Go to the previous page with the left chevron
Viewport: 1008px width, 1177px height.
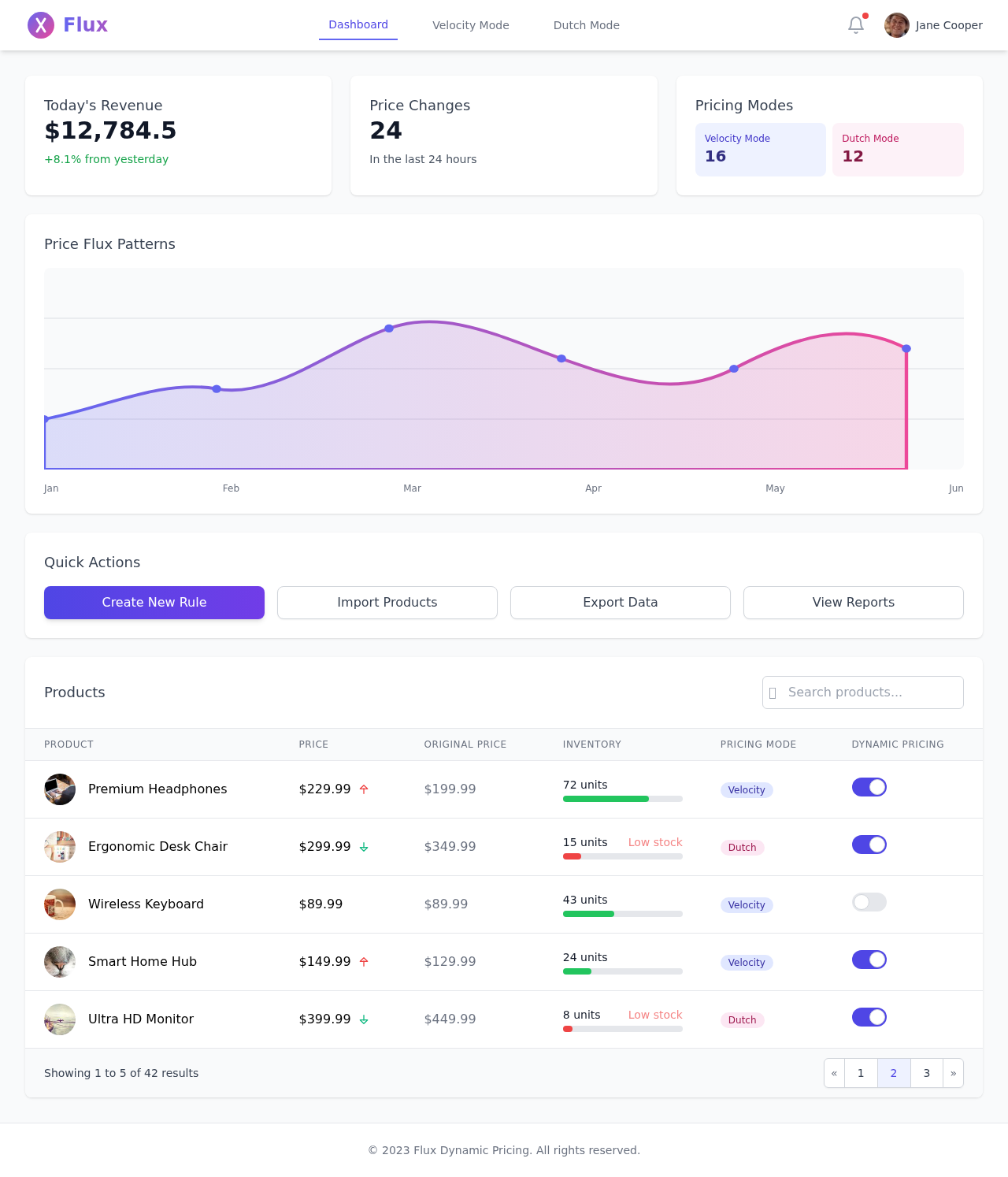834,1073
